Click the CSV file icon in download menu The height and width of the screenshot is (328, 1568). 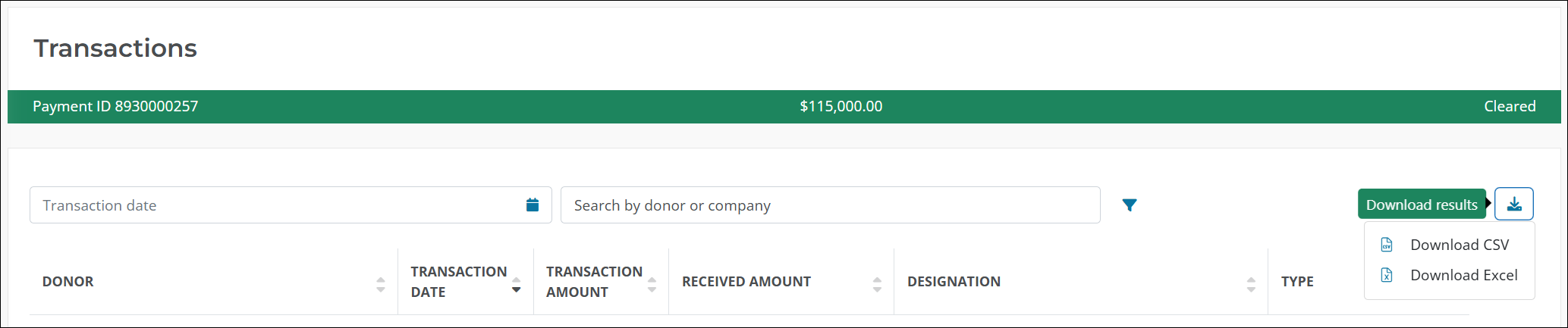click(1387, 245)
